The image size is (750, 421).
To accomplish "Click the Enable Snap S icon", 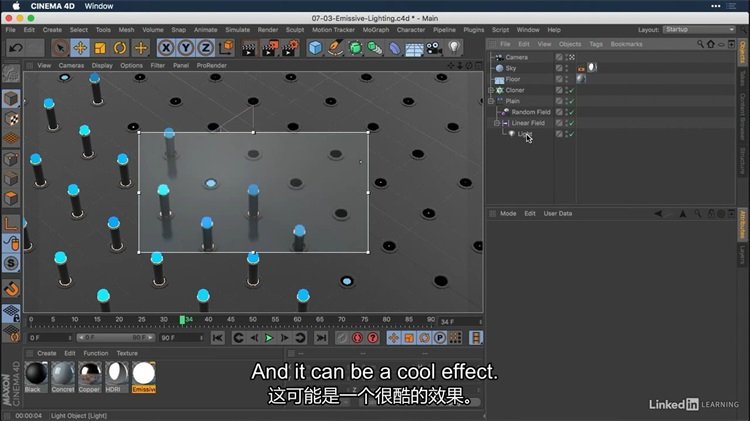I will pos(11,264).
